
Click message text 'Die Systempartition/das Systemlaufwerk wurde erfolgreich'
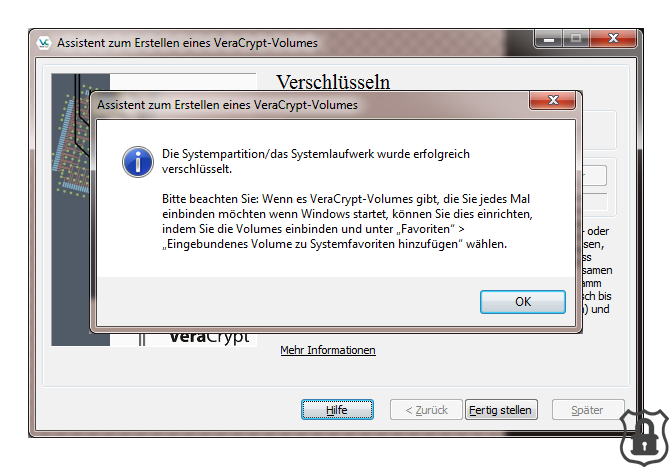point(316,154)
